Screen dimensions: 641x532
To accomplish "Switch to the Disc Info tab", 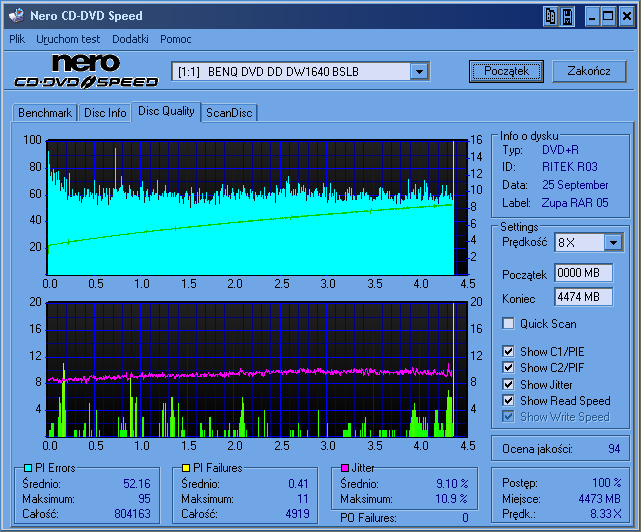I will [105, 113].
